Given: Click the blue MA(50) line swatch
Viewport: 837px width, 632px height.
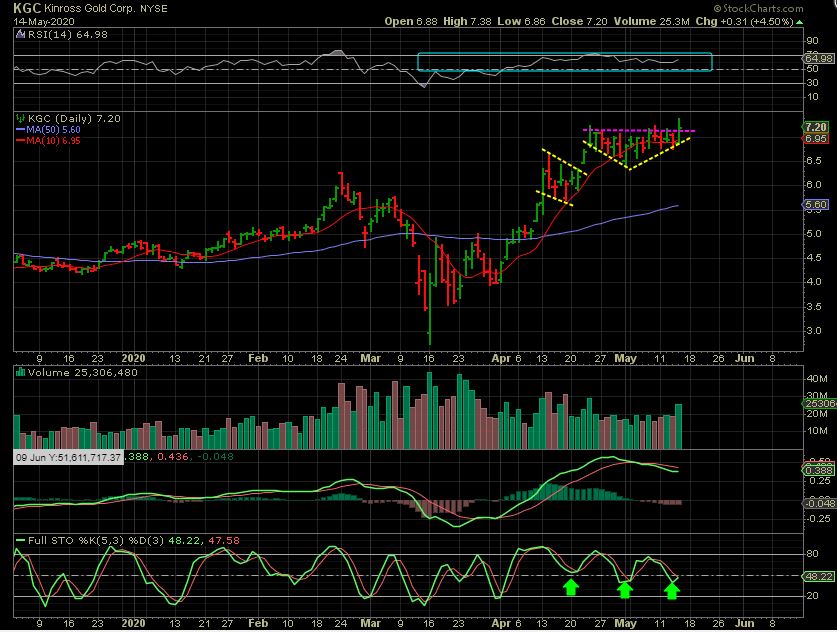Looking at the screenshot, I should click(21, 130).
